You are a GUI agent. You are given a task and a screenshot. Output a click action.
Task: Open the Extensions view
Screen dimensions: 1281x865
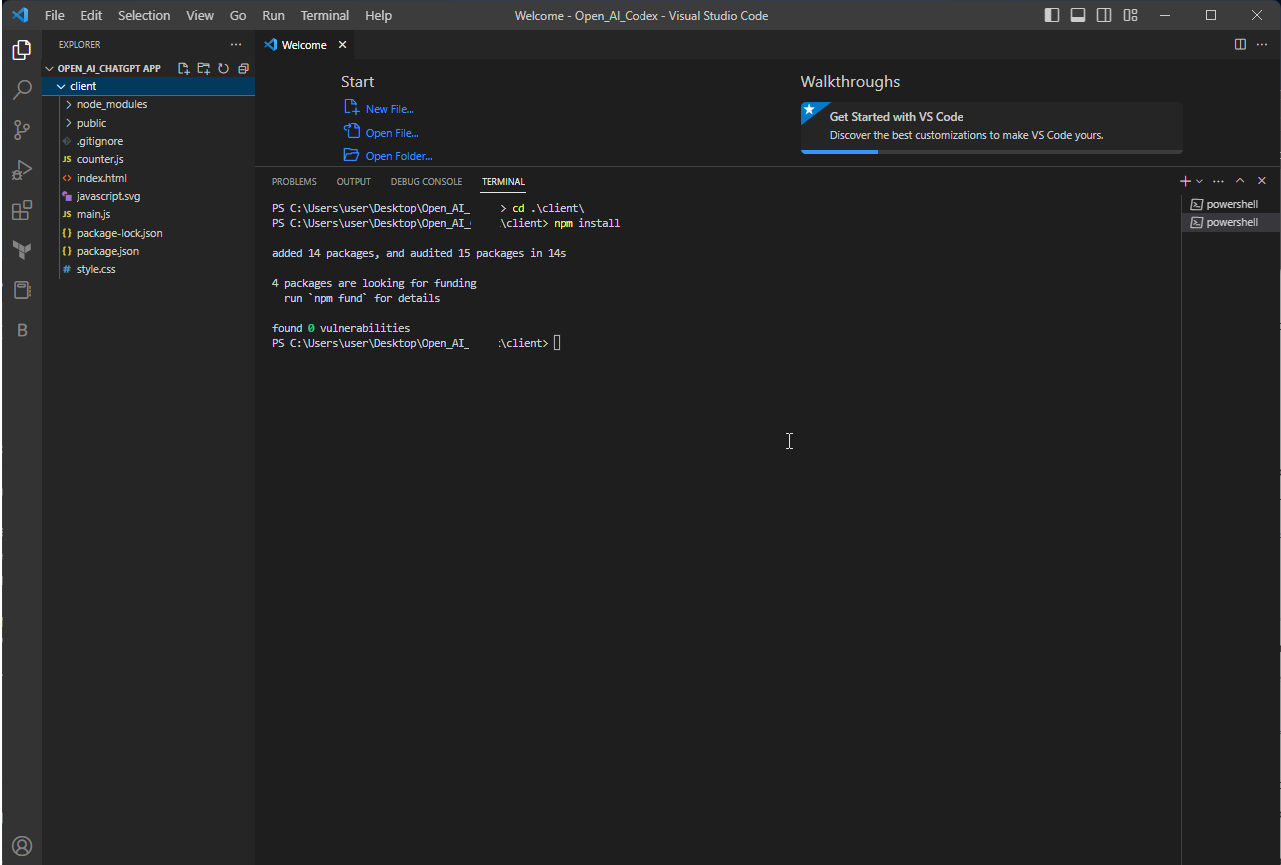(x=22, y=211)
